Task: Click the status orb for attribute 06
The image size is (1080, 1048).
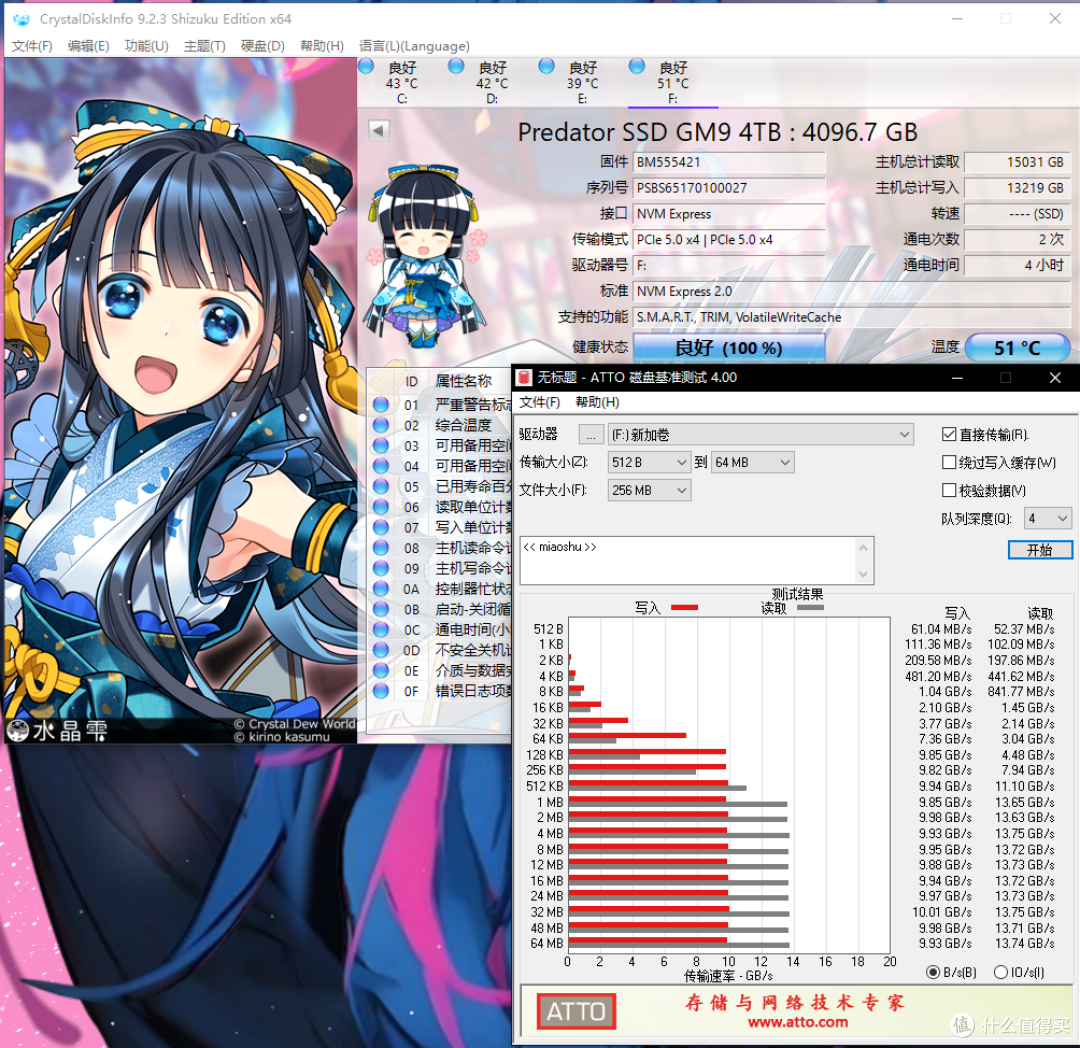Action: [381, 507]
